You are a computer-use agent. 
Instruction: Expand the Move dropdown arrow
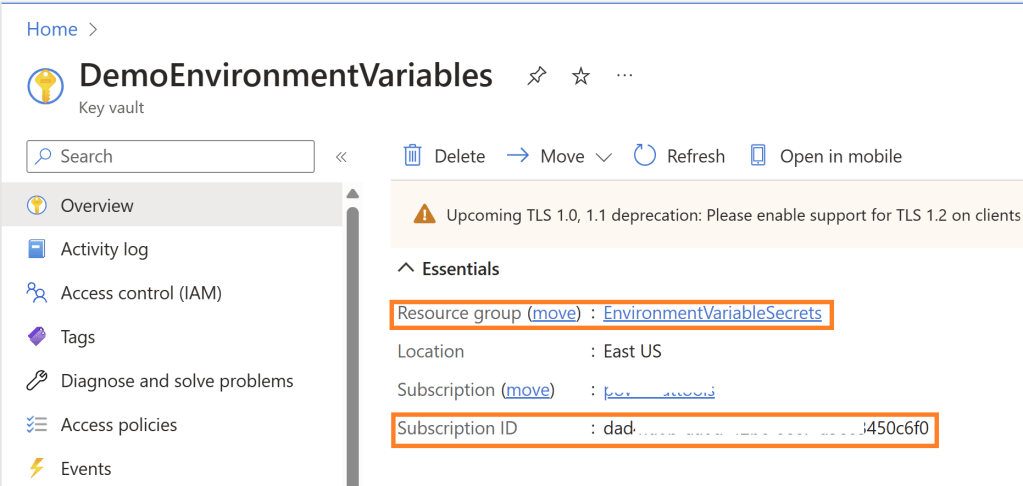coord(603,157)
